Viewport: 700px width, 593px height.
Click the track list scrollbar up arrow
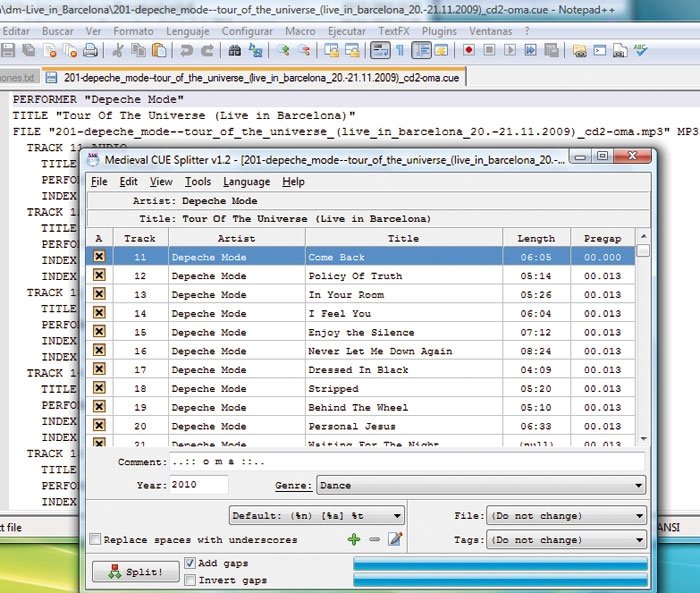click(x=643, y=236)
